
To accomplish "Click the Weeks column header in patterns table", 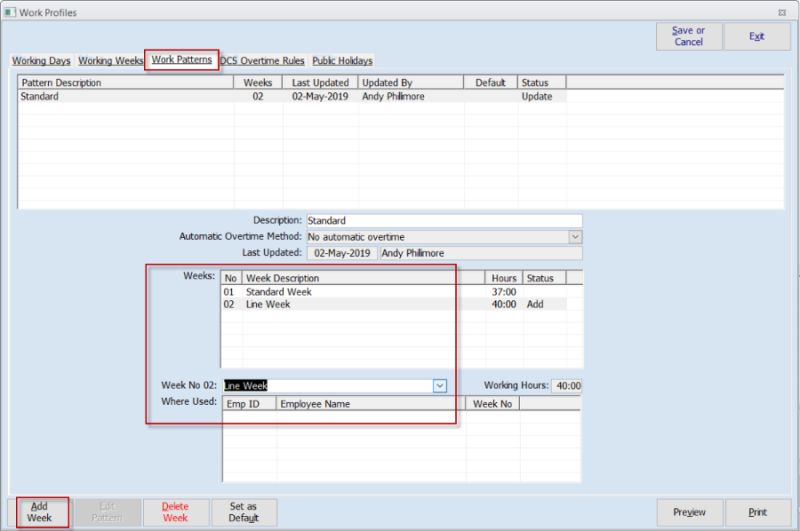I will click(258, 83).
